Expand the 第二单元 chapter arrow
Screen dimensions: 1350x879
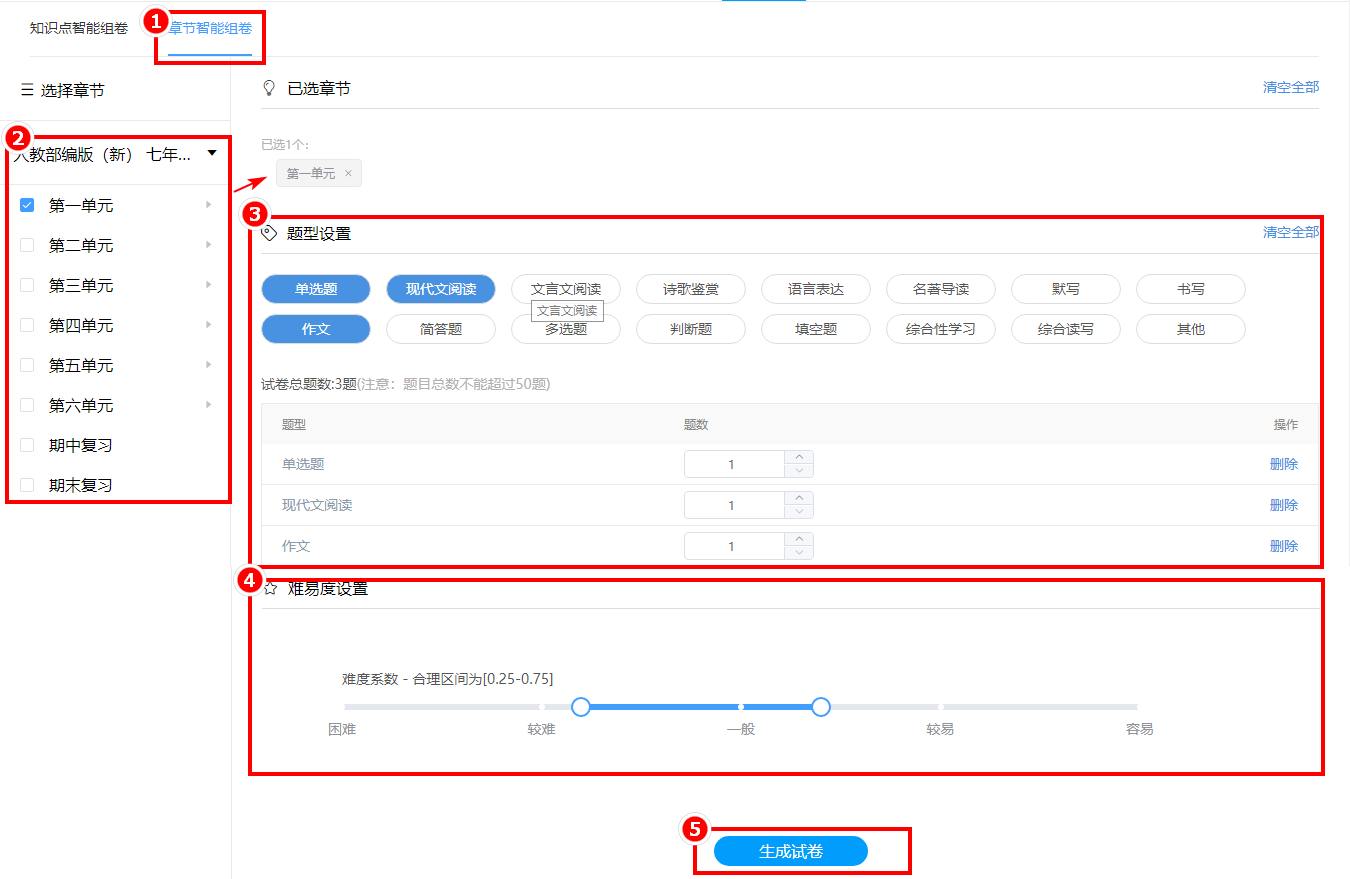pos(209,245)
